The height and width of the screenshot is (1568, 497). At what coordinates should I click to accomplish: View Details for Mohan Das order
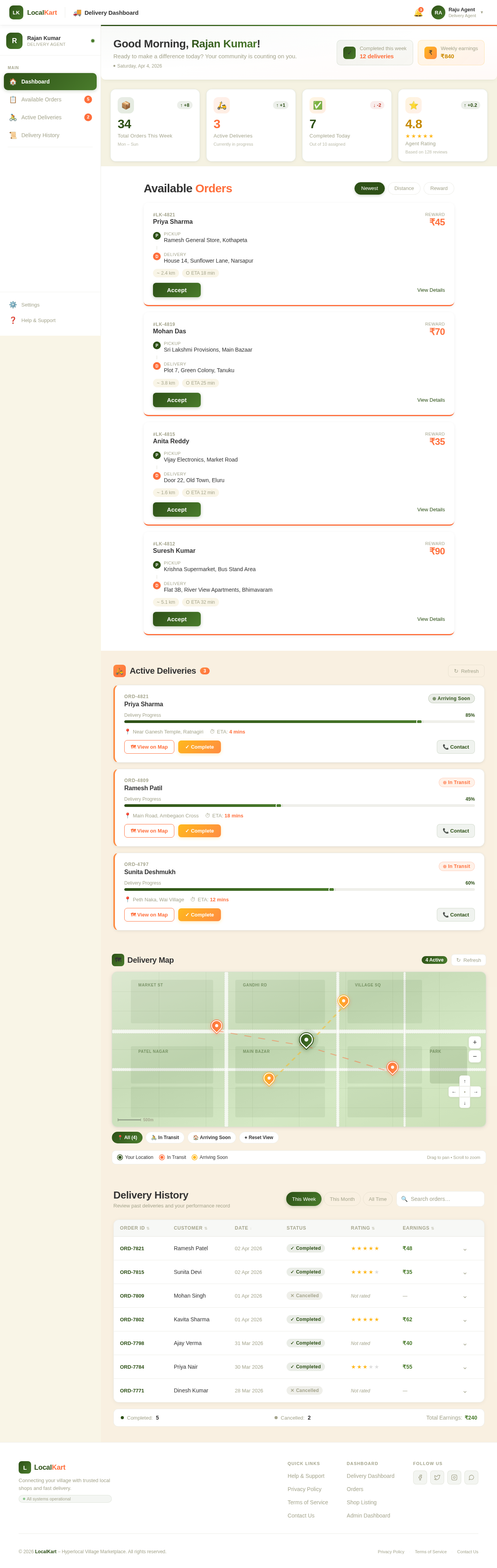431,400
